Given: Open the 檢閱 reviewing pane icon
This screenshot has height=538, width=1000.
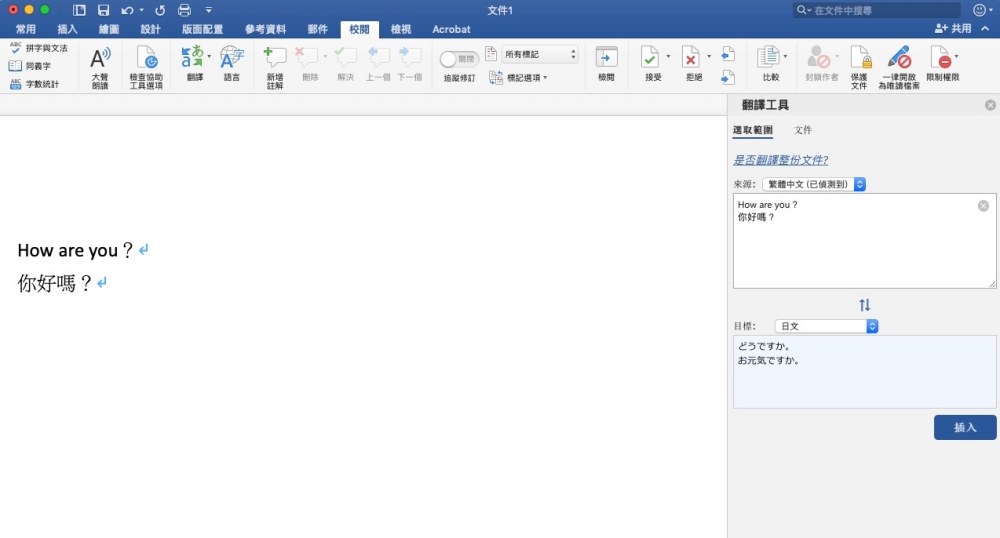Looking at the screenshot, I should (606, 60).
